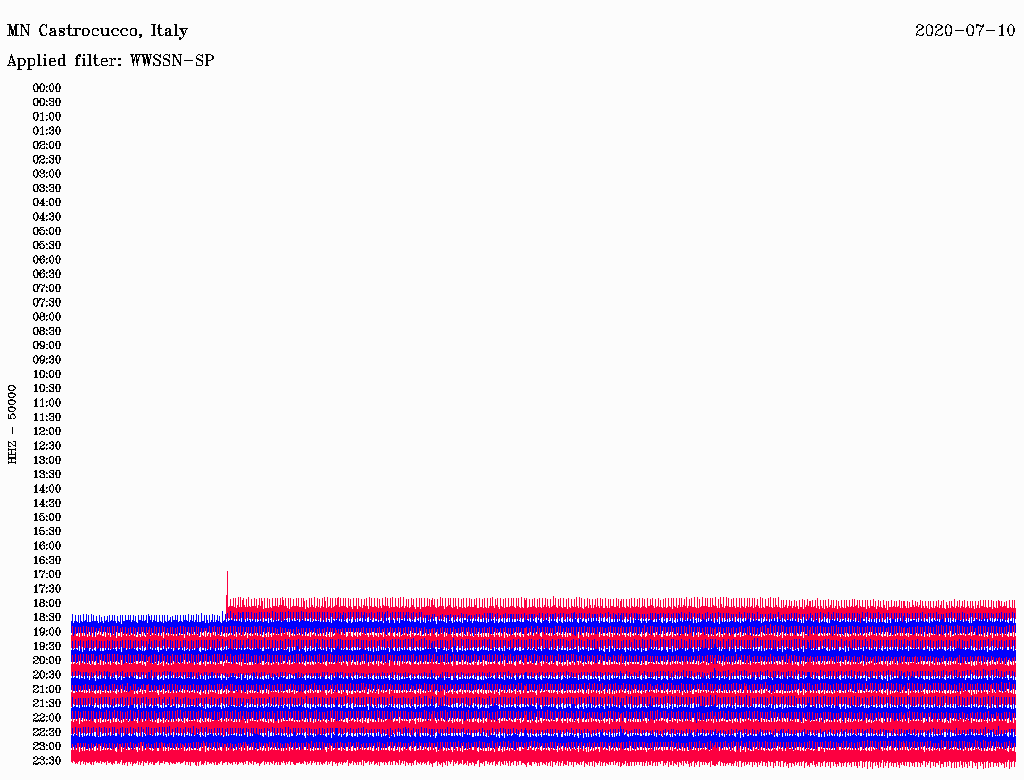Click the 13:00 time label
1024x780 pixels.
(47, 461)
